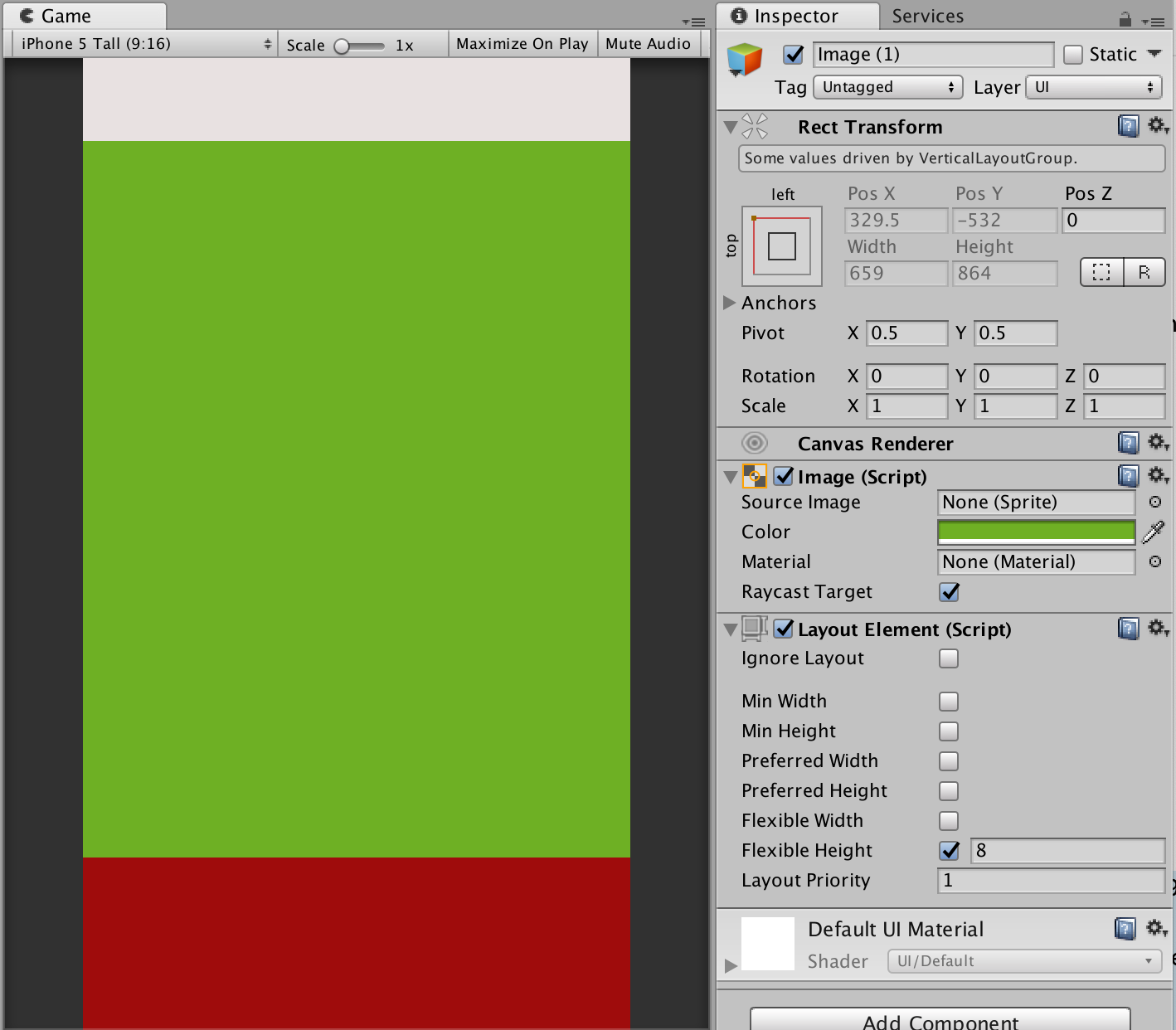Toggle raw edit mode R button

1144,272
